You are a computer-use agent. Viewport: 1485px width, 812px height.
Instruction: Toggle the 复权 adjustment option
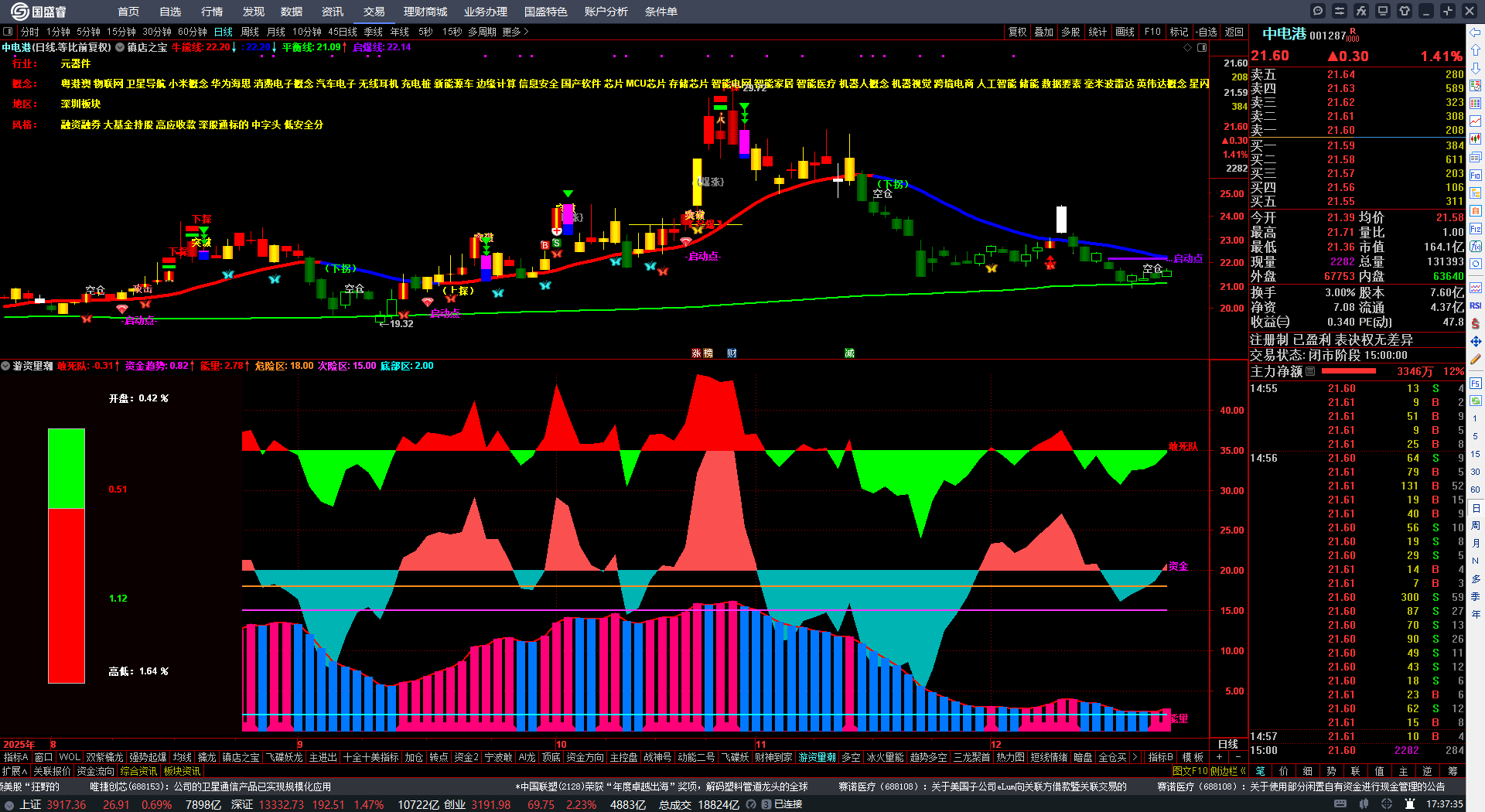(x=1018, y=32)
